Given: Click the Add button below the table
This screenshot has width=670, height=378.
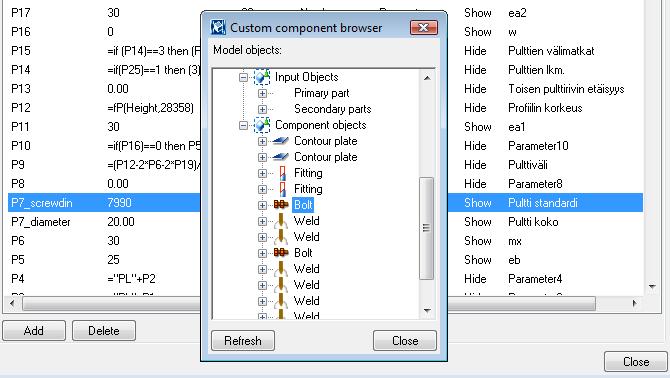Looking at the screenshot, I should (34, 331).
